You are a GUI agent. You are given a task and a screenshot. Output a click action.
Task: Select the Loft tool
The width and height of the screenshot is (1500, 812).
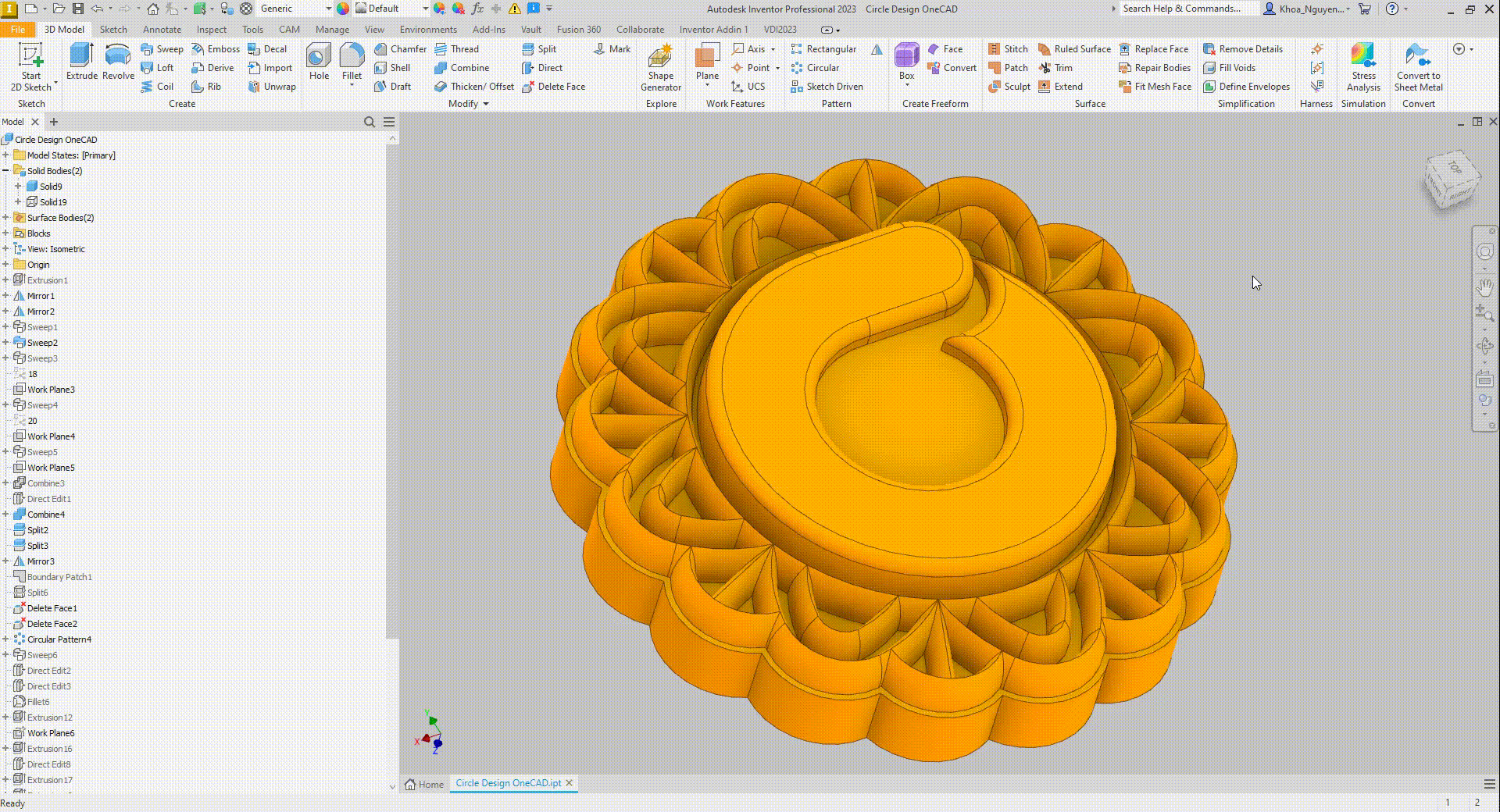point(157,67)
